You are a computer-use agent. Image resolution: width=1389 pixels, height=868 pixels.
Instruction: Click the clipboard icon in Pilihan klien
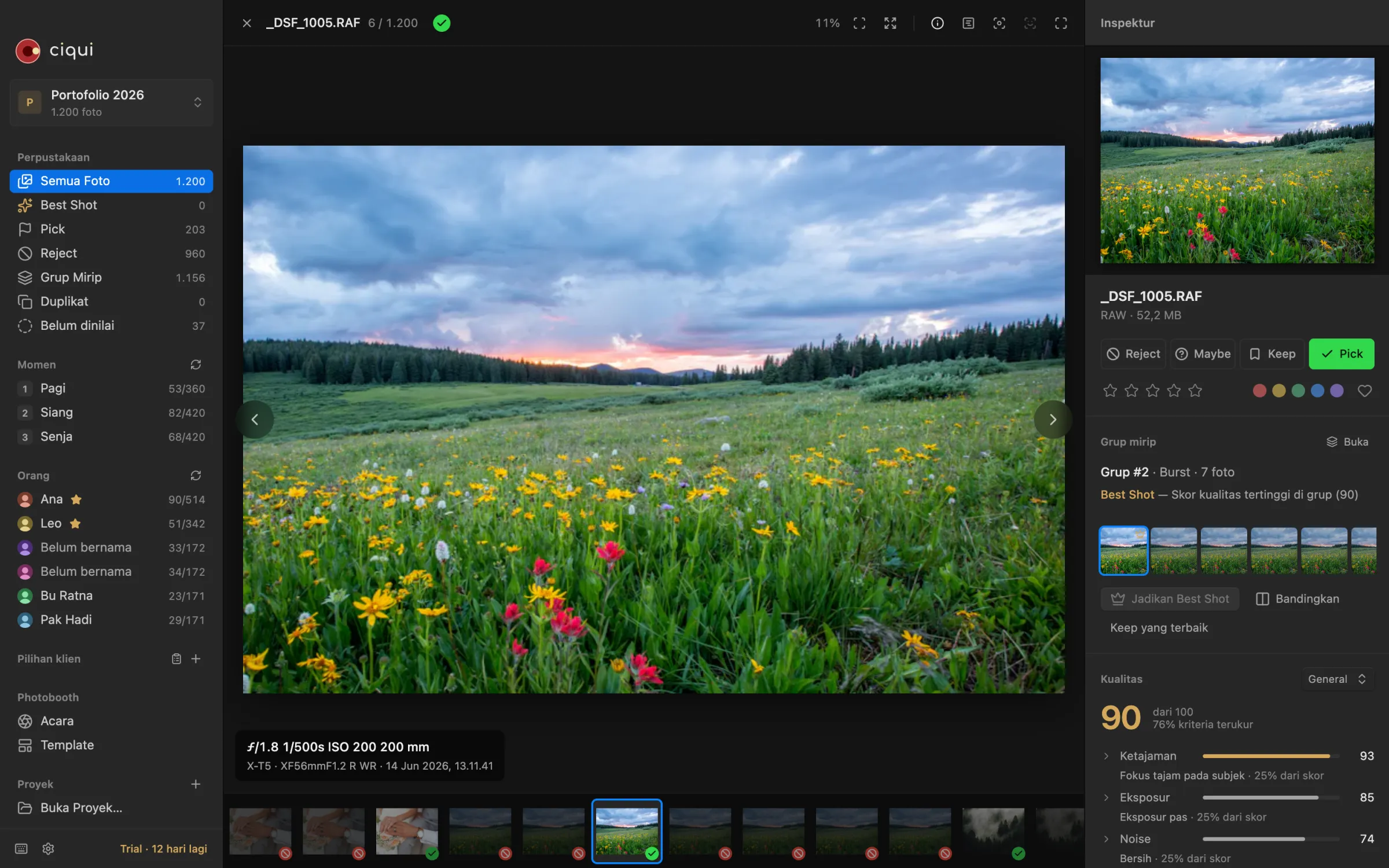tap(177, 659)
